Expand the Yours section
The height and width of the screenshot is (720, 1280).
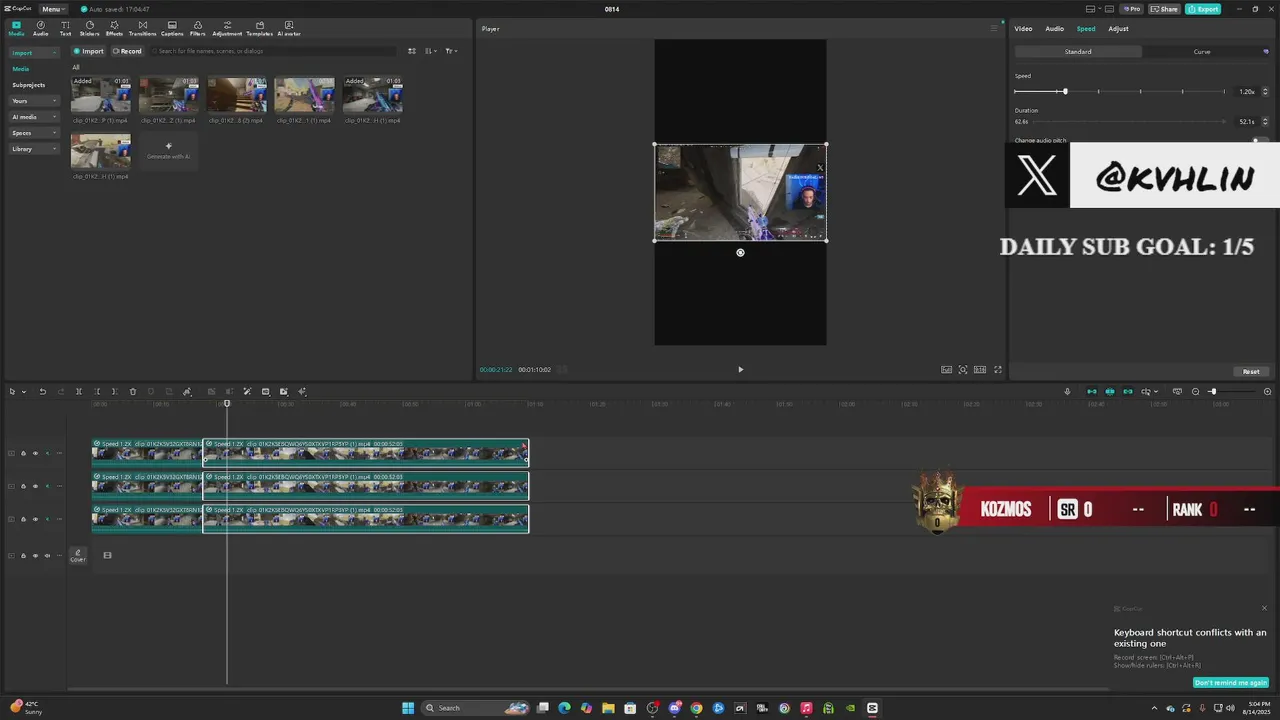tap(35, 101)
